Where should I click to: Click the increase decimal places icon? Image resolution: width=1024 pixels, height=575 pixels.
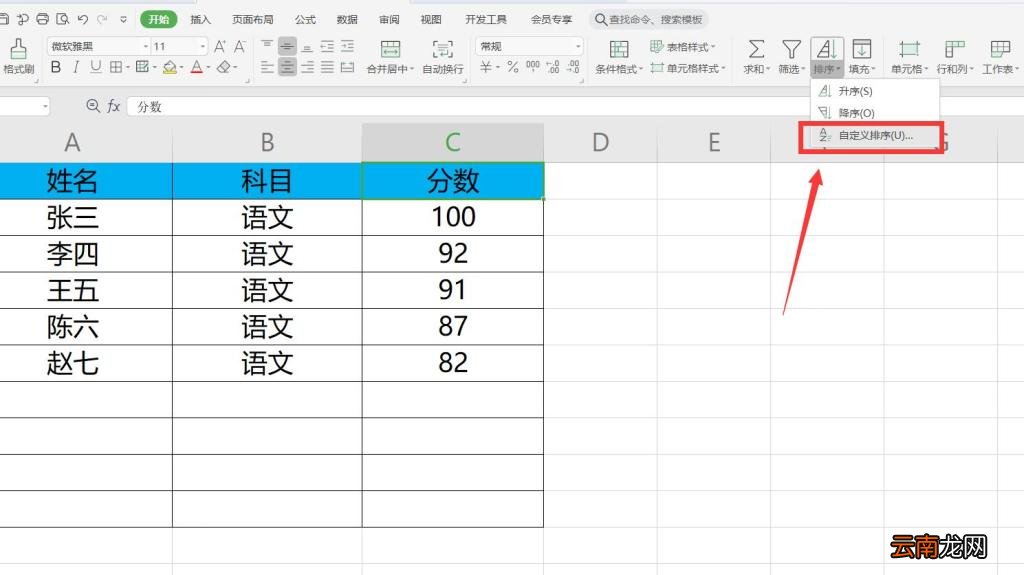coord(553,67)
